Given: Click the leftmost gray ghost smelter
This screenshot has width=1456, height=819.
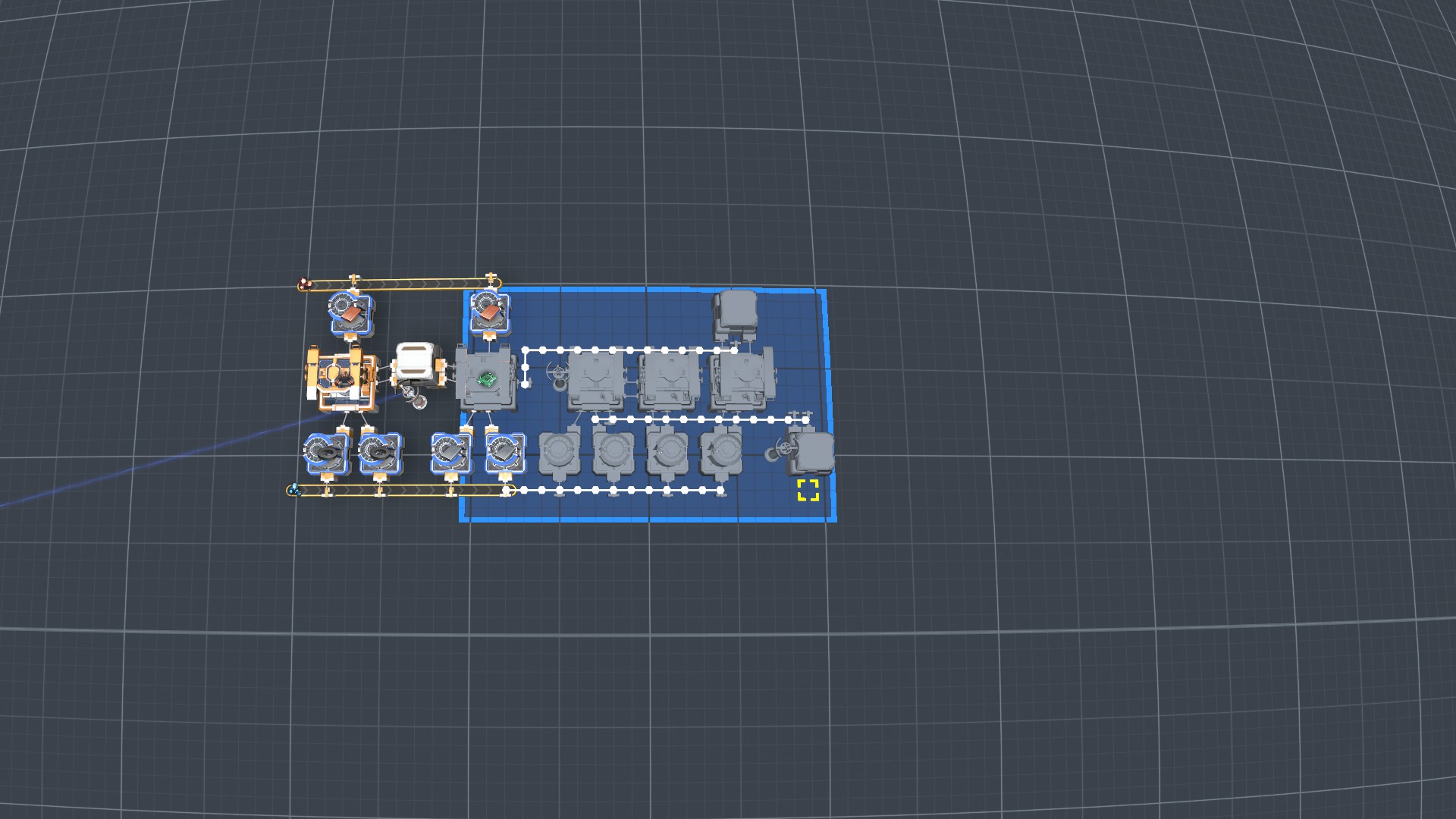Looking at the screenshot, I should [560, 452].
